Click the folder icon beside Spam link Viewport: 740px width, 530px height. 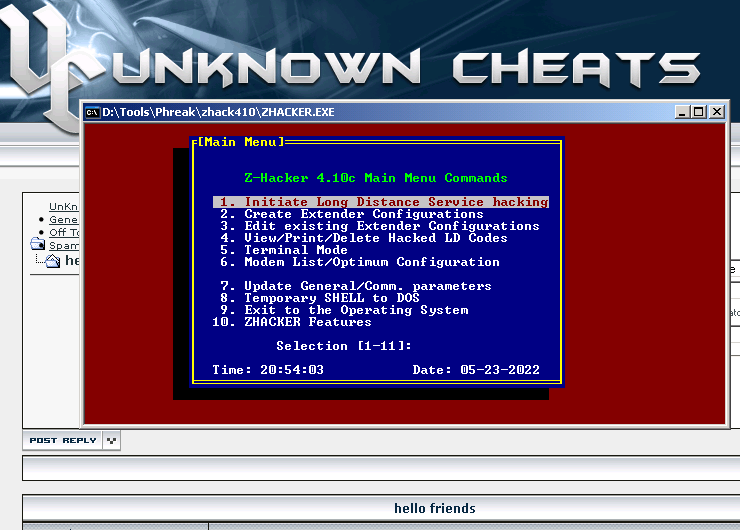[38, 244]
